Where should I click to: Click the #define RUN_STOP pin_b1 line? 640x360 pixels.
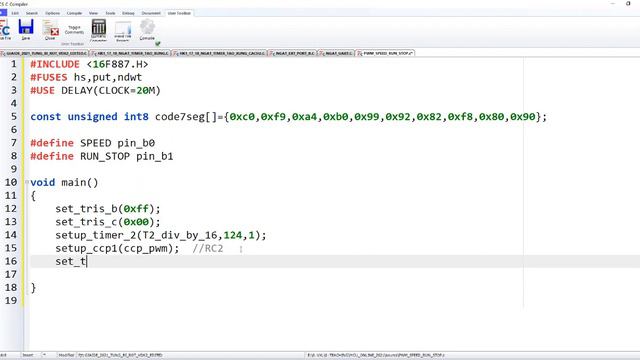point(102,156)
